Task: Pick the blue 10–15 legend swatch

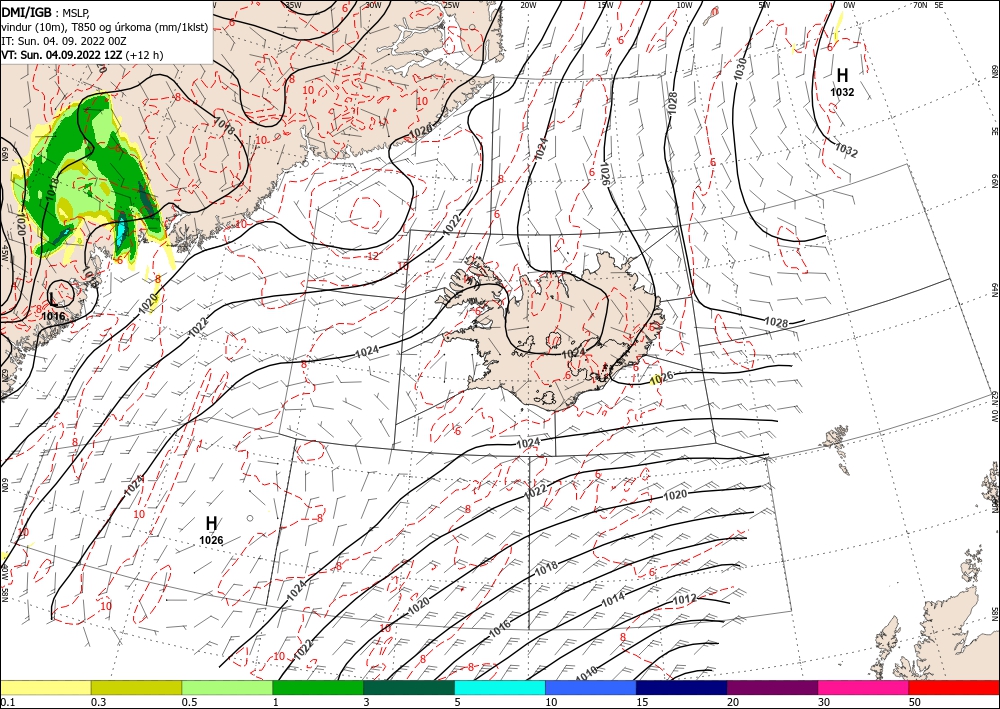Action: (591, 687)
